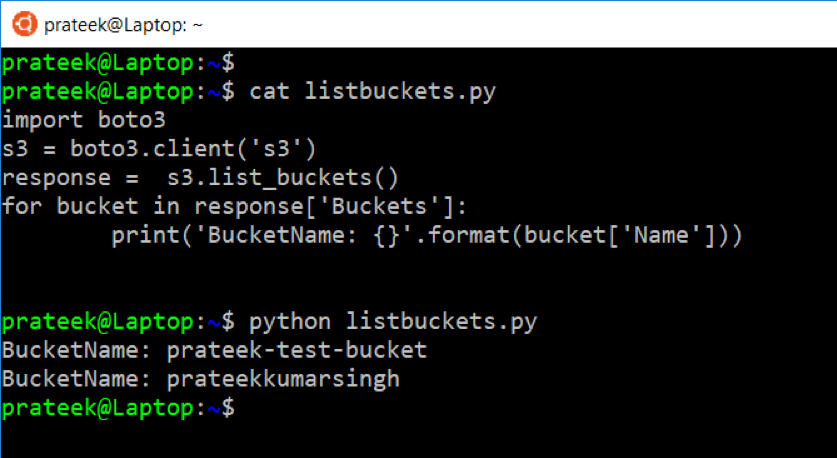Click the prateekkumarsingh output name
Screen dimensions: 837x458
283,379
